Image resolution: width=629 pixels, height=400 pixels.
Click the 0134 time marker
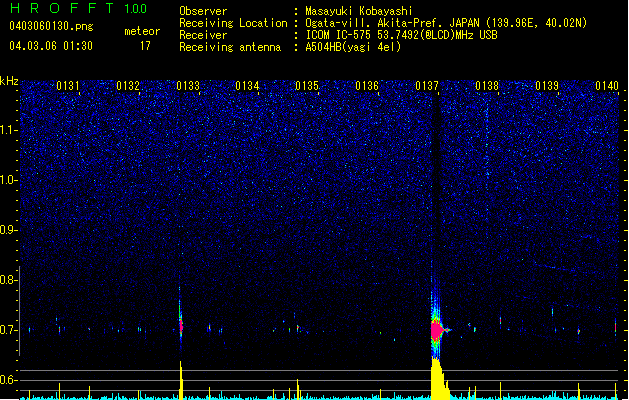click(248, 86)
